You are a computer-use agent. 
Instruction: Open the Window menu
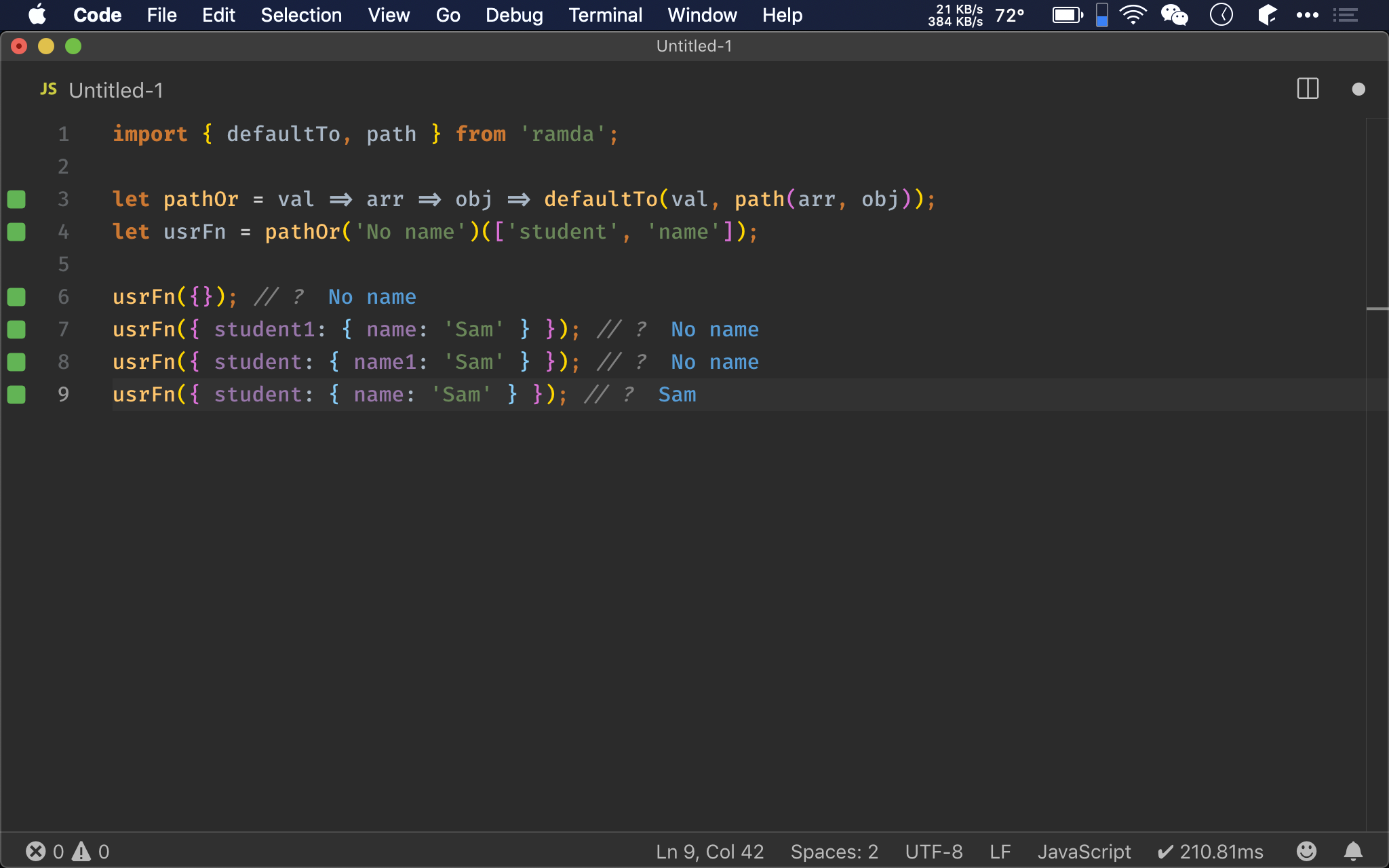click(702, 15)
